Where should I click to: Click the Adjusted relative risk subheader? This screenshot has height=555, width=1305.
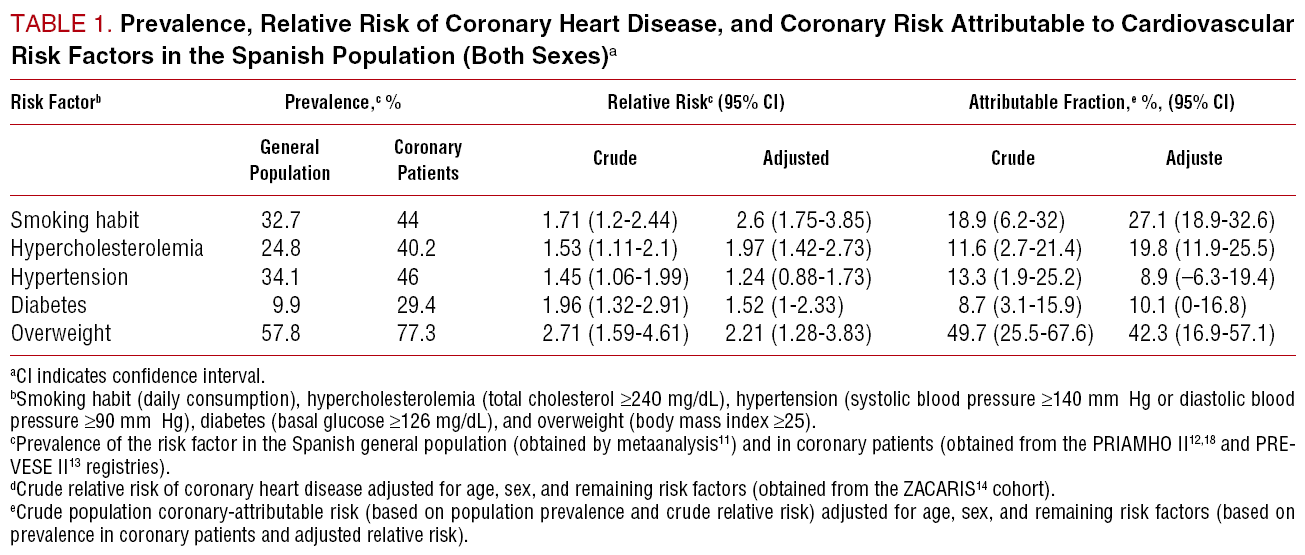(796, 159)
